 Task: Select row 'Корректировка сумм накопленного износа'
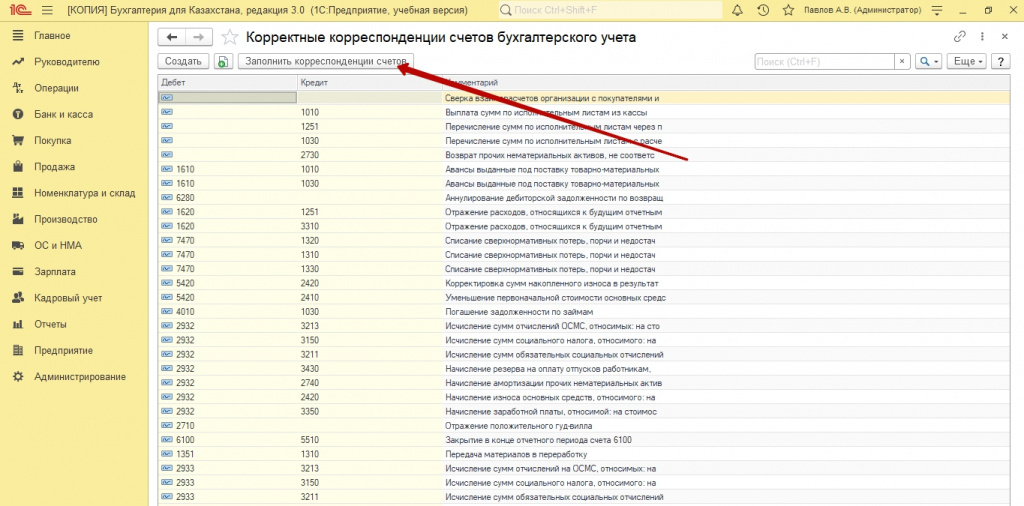coord(584,283)
